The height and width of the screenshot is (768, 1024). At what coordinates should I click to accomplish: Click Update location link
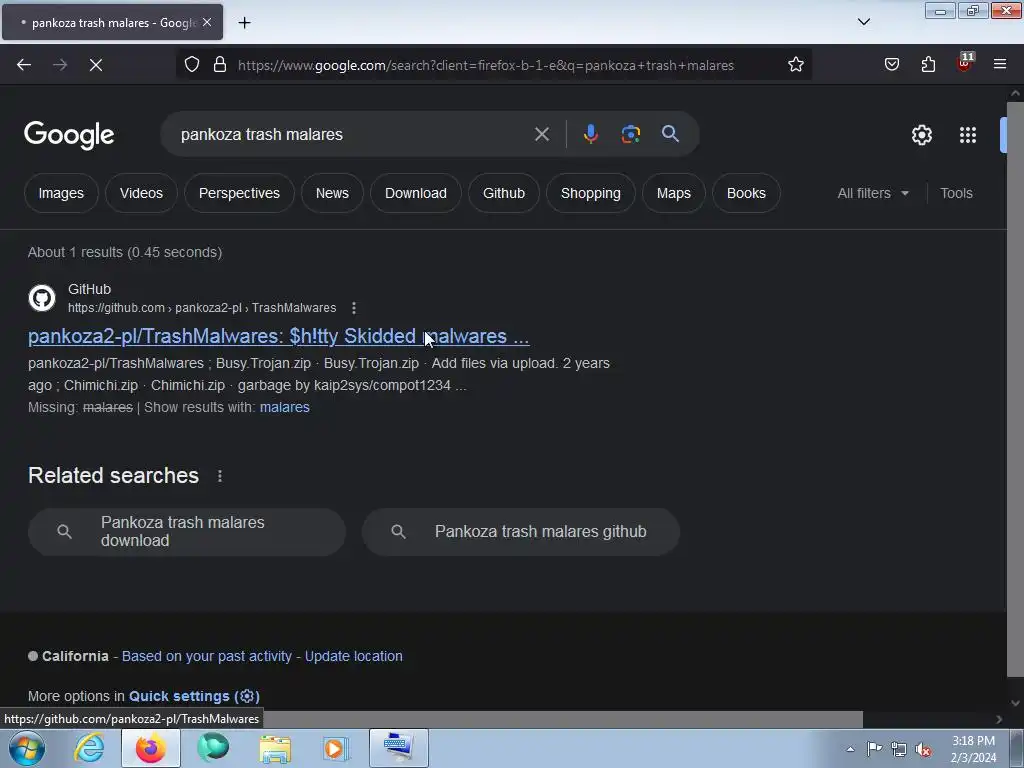pyautogui.click(x=353, y=656)
